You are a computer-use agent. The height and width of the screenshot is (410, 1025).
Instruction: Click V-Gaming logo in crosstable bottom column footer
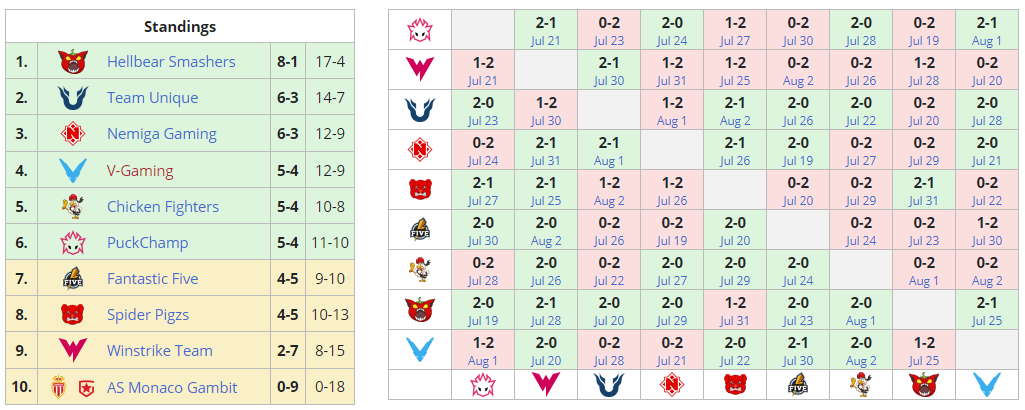pyautogui.click(x=986, y=384)
